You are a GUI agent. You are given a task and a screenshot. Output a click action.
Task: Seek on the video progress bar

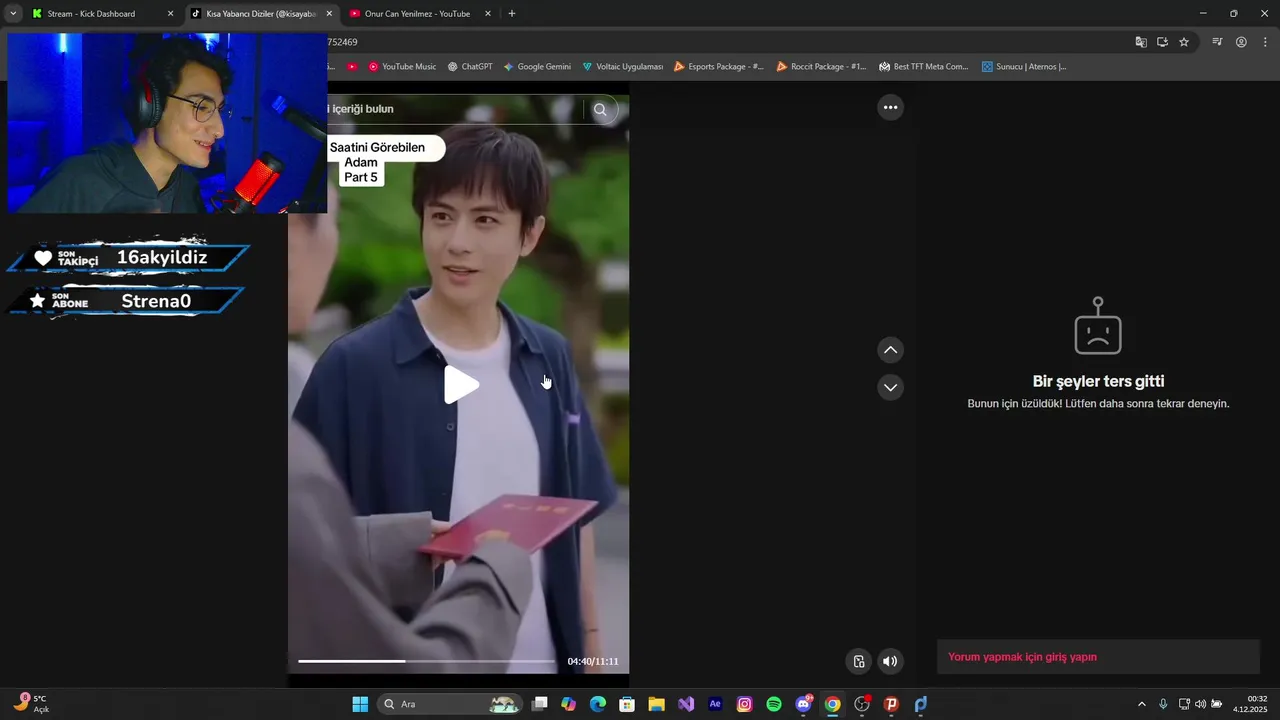(426, 661)
